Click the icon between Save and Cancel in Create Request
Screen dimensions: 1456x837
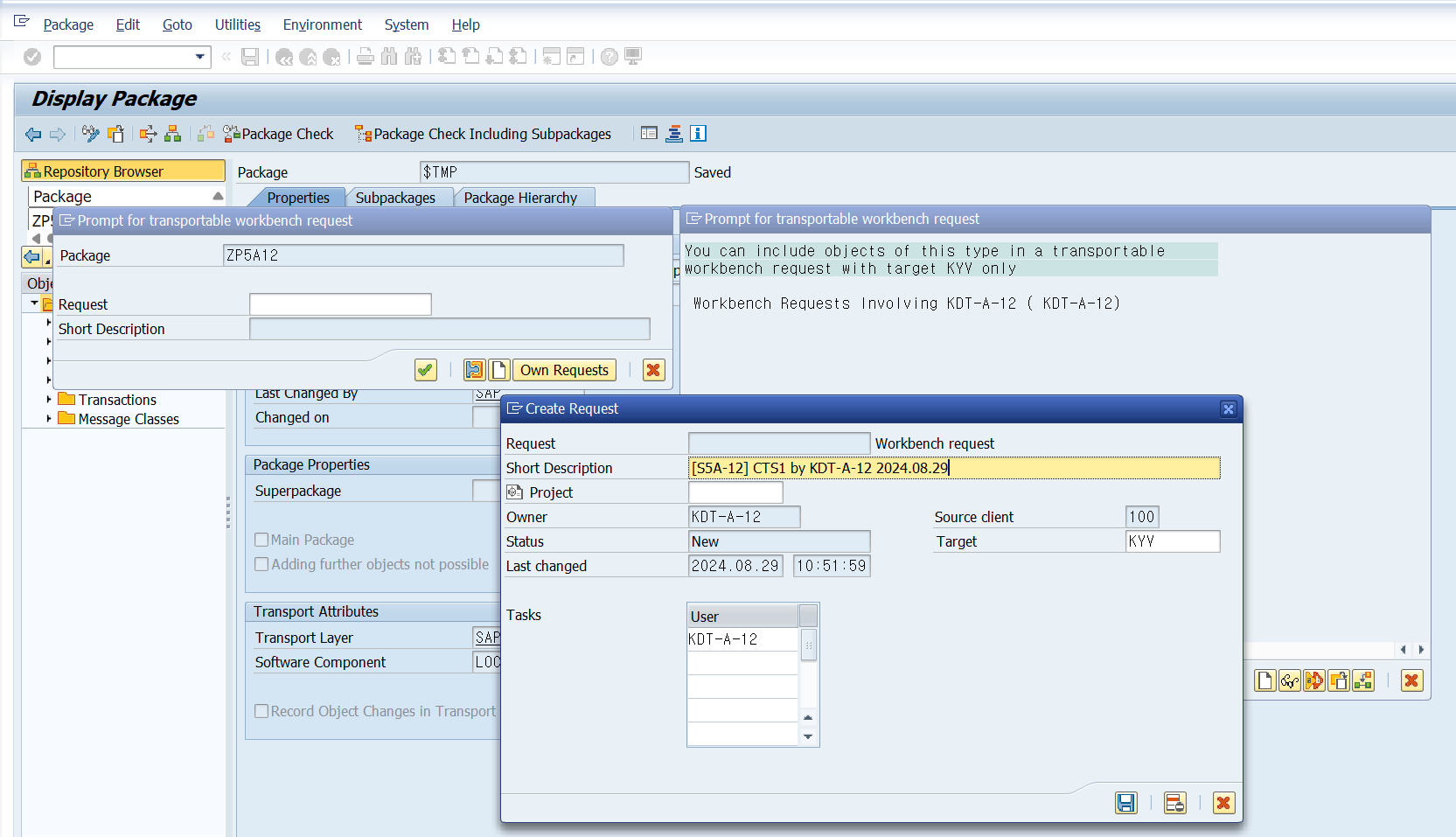point(1175,803)
